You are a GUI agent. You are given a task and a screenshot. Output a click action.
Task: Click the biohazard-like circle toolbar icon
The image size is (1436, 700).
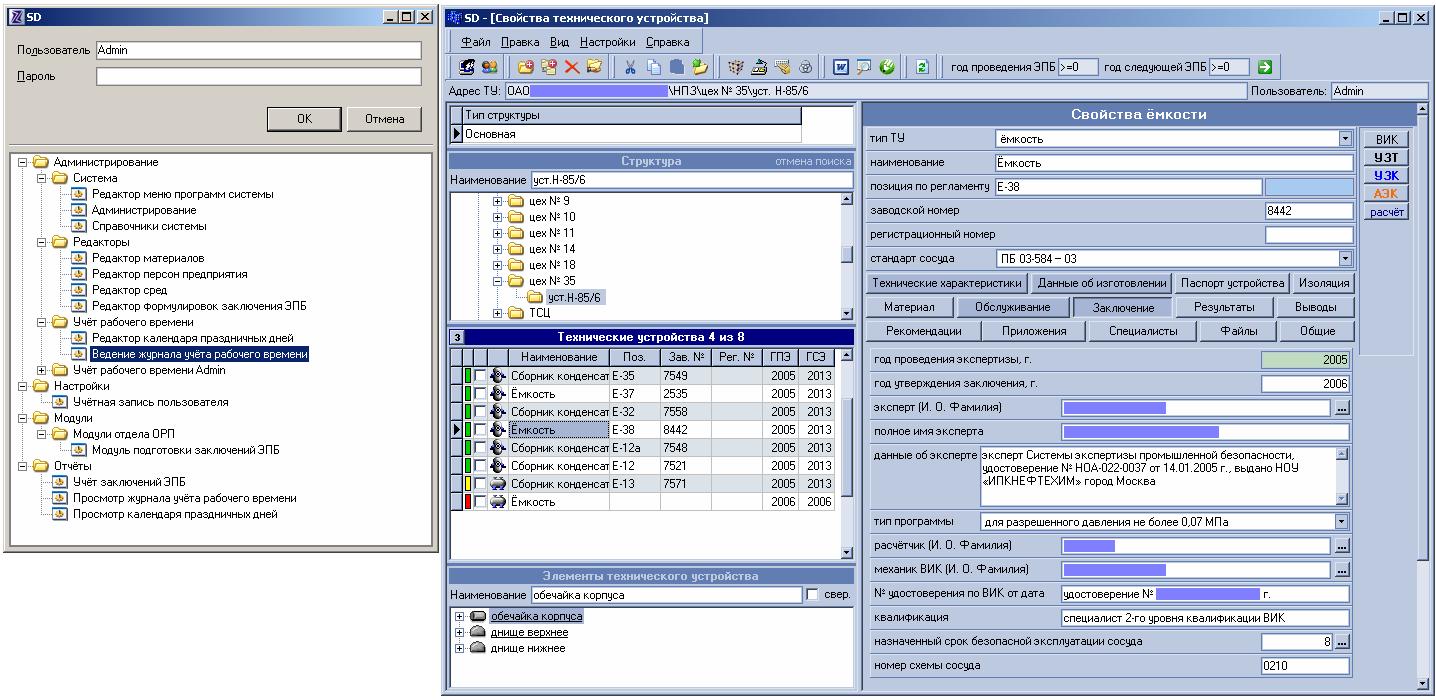[x=805, y=67]
